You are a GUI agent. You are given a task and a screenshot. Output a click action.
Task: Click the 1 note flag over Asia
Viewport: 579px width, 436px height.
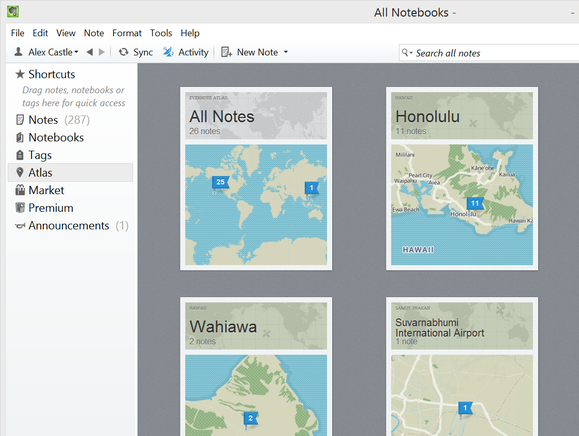point(311,188)
